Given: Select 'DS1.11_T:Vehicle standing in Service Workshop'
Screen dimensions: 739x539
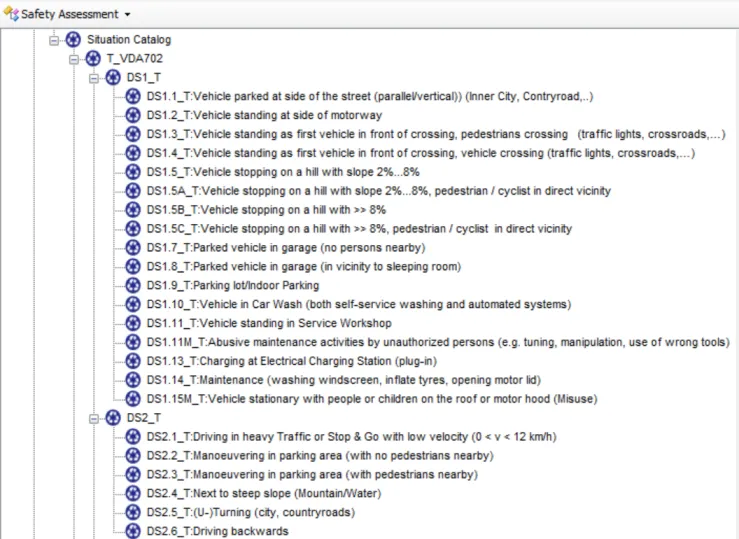Looking at the screenshot, I should [269, 323].
